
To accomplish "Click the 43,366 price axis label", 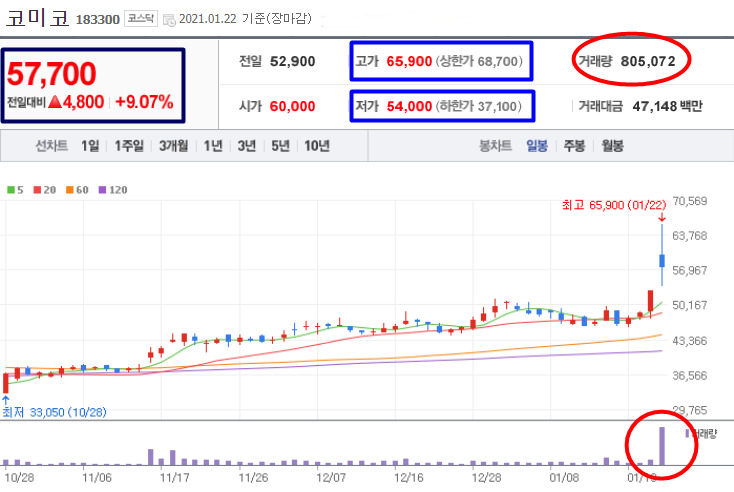I will click(690, 341).
